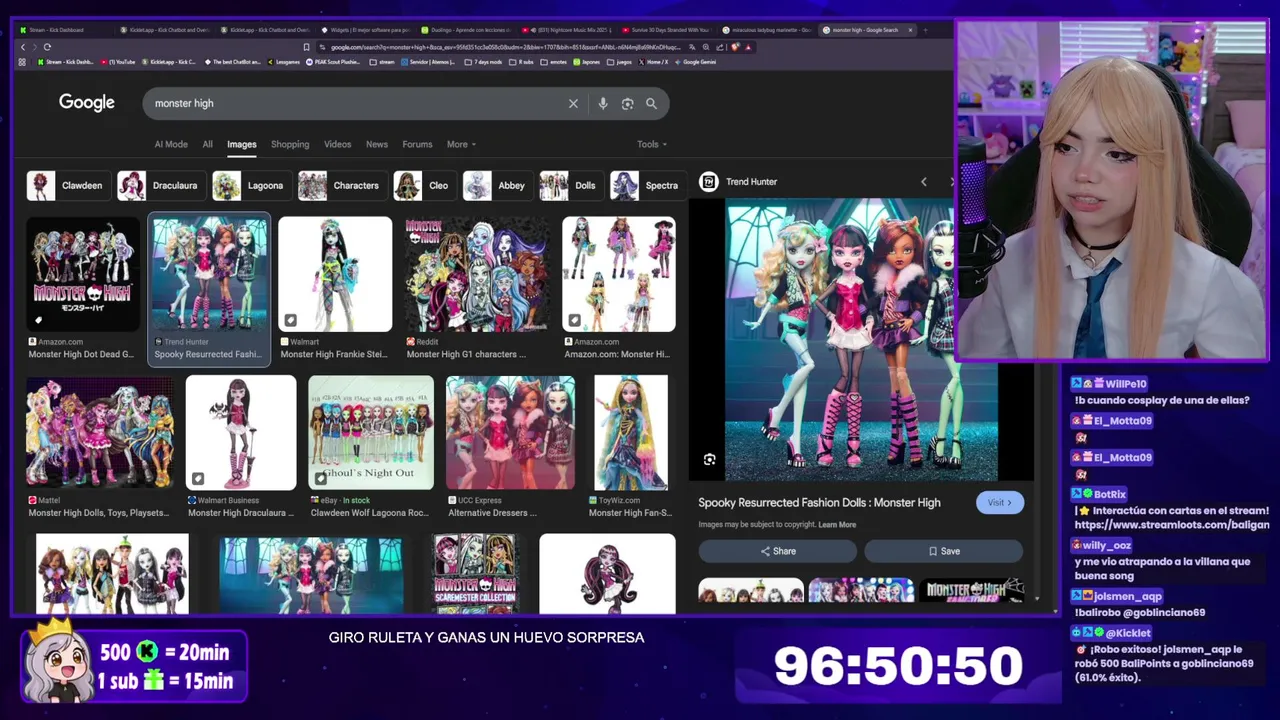This screenshot has height=720, width=1280.
Task: Click the Visit button in preview
Action: point(1000,503)
